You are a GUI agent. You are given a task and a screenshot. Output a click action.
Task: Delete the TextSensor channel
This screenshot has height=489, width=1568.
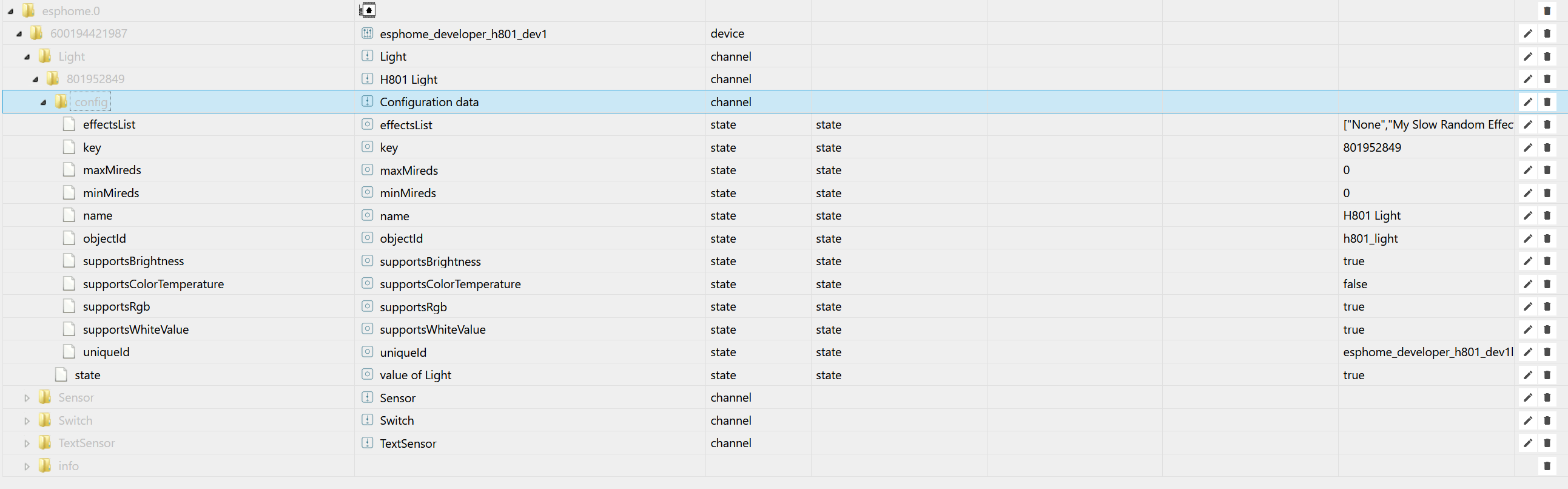click(x=1547, y=443)
